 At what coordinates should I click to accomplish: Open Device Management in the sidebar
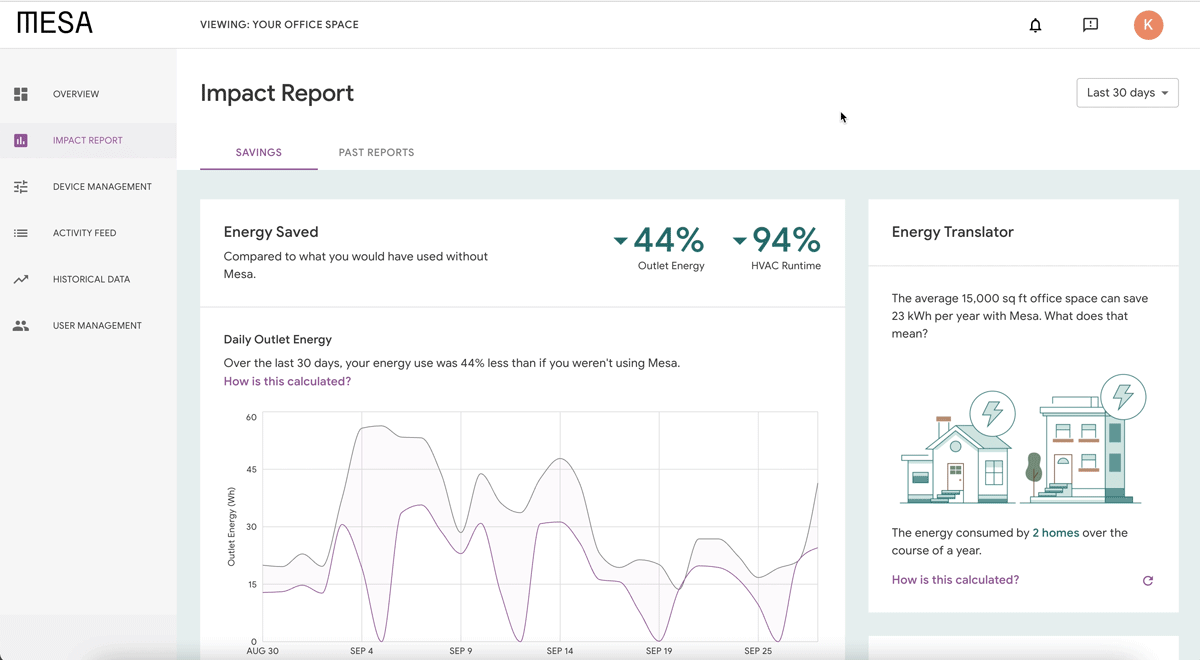pyautogui.click(x=88, y=187)
